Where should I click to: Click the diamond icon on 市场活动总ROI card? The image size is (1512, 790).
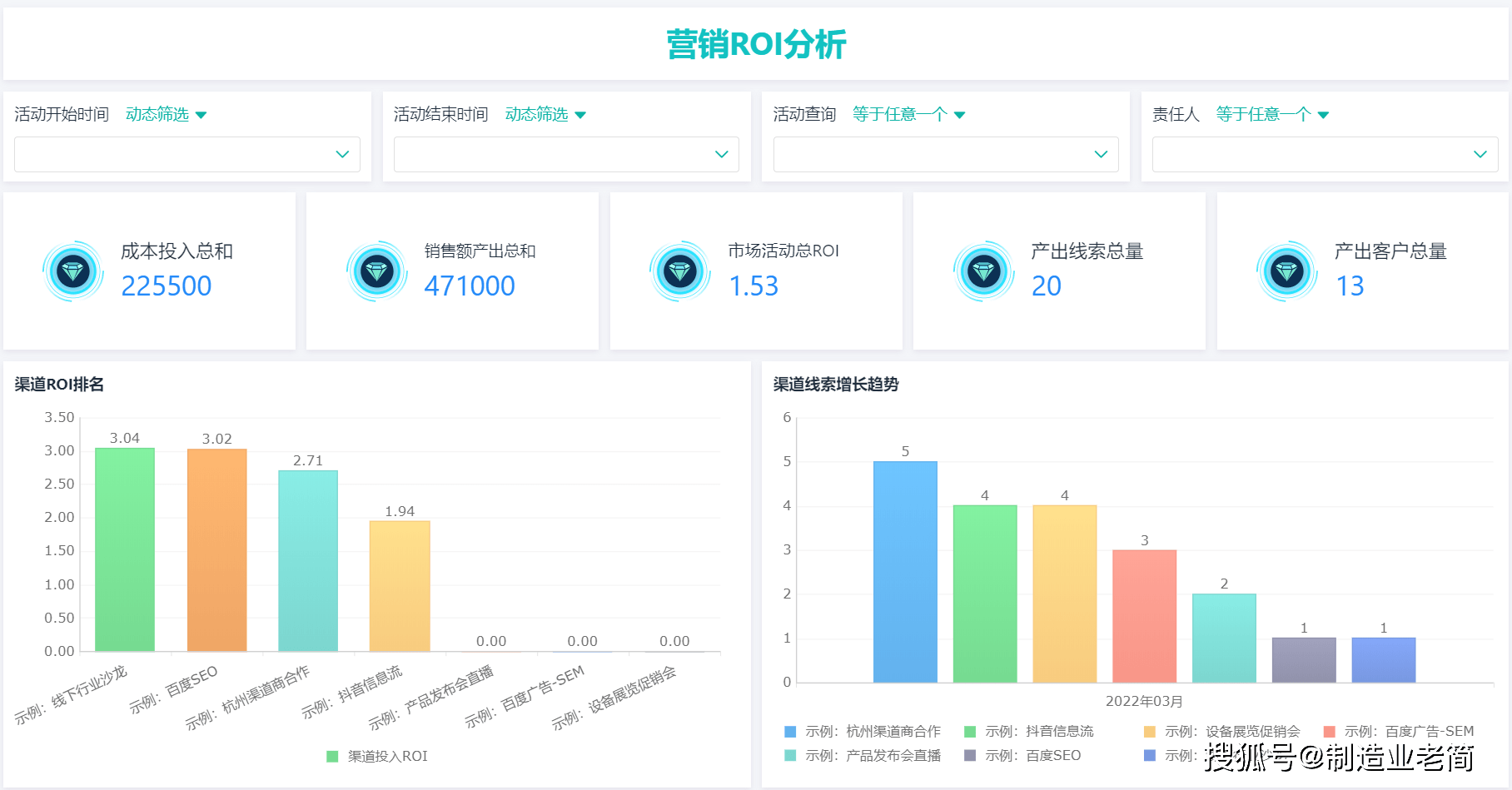click(680, 271)
